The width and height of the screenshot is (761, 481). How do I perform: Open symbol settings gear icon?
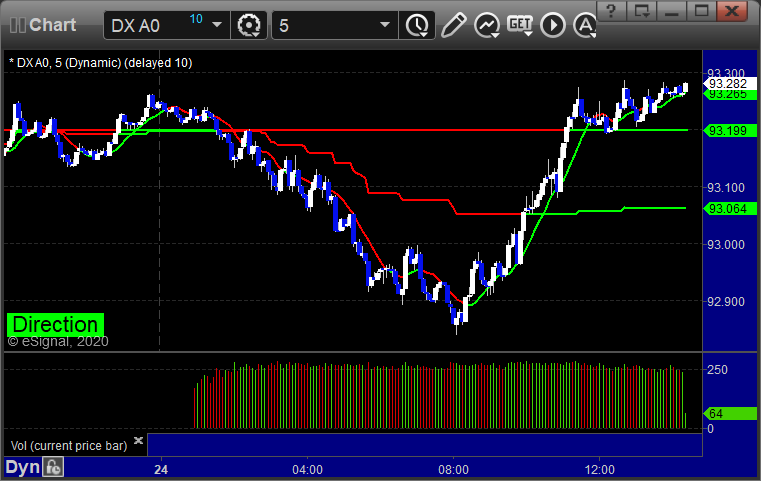[248, 25]
